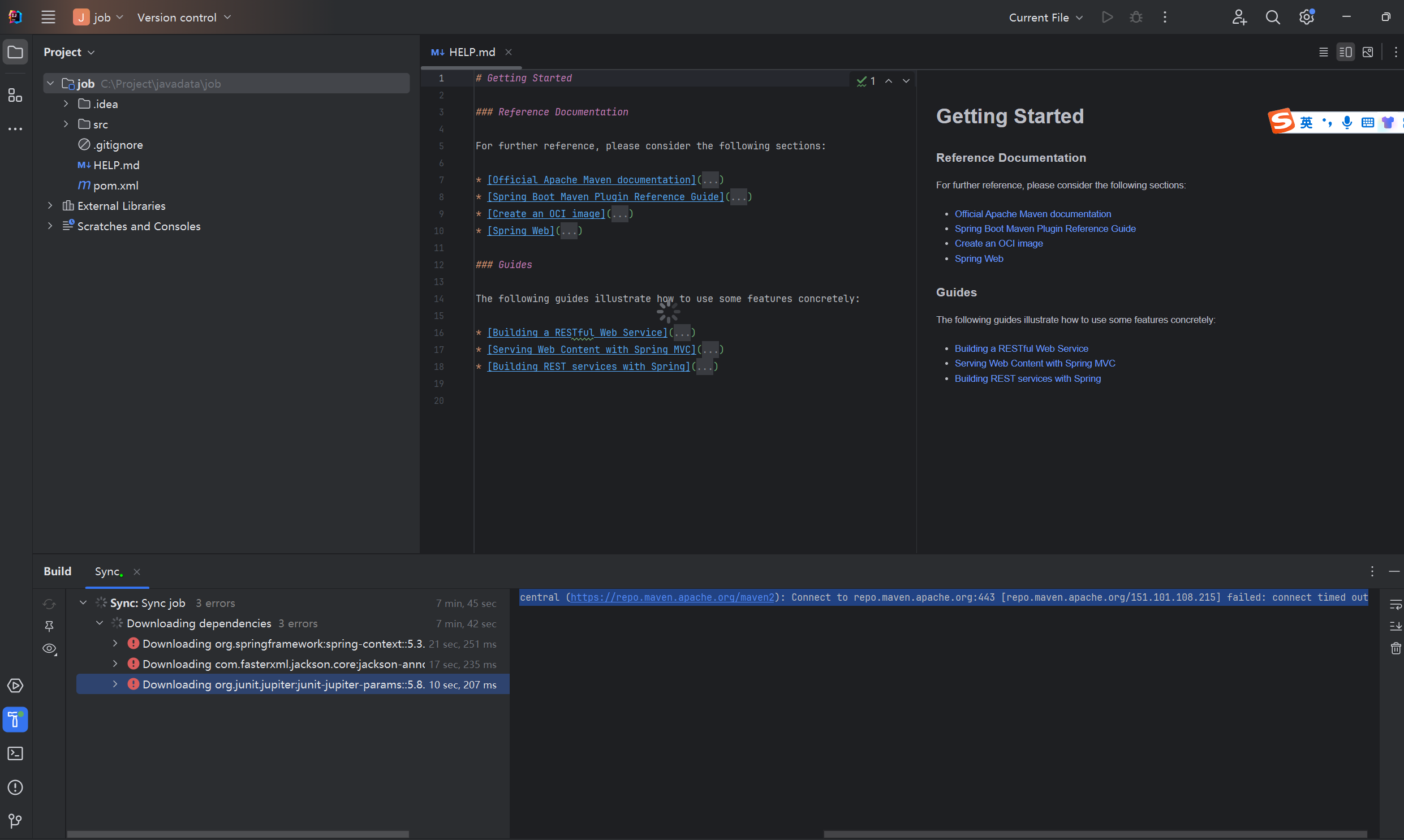Collapse Sync job build node
The width and height of the screenshot is (1404, 840).
(83, 604)
